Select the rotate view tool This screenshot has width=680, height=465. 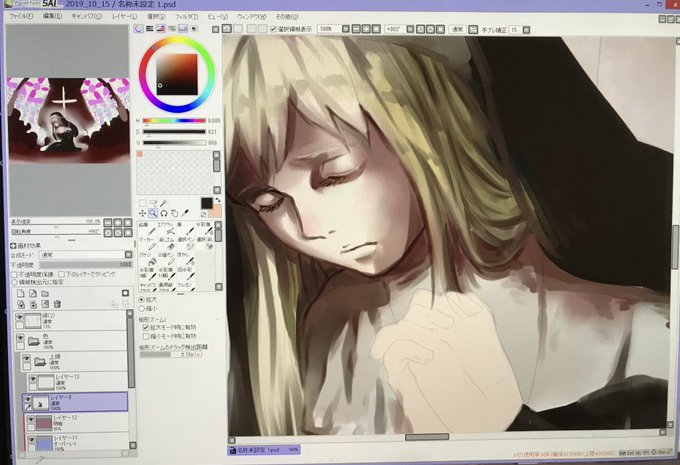coord(163,213)
